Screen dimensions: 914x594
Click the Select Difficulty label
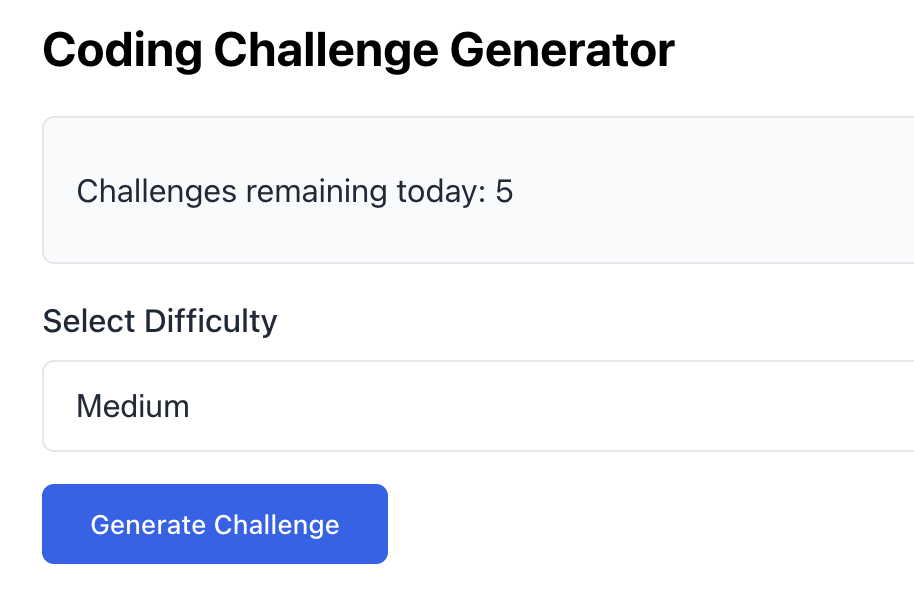pos(160,322)
